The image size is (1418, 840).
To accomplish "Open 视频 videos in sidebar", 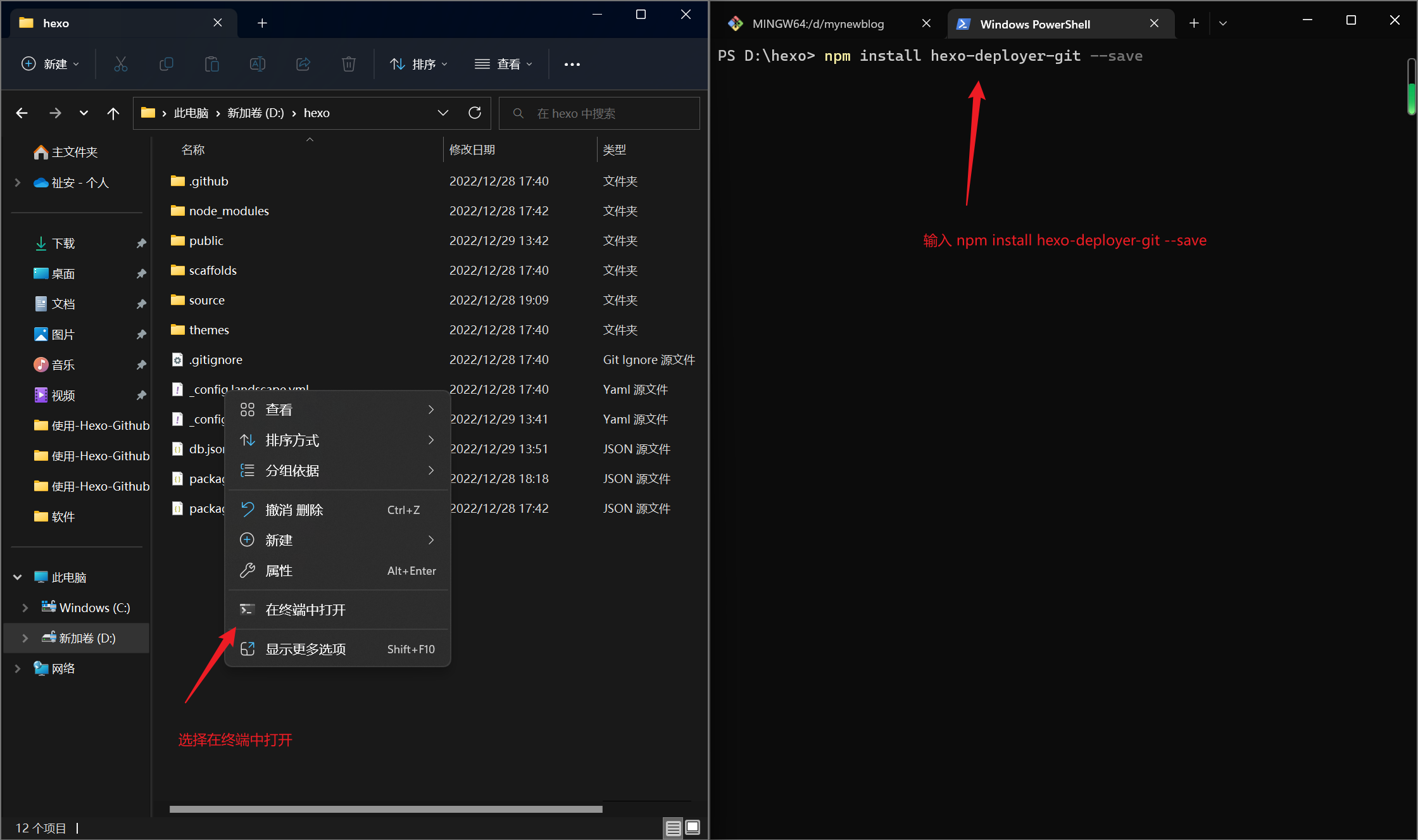I will pos(63,396).
